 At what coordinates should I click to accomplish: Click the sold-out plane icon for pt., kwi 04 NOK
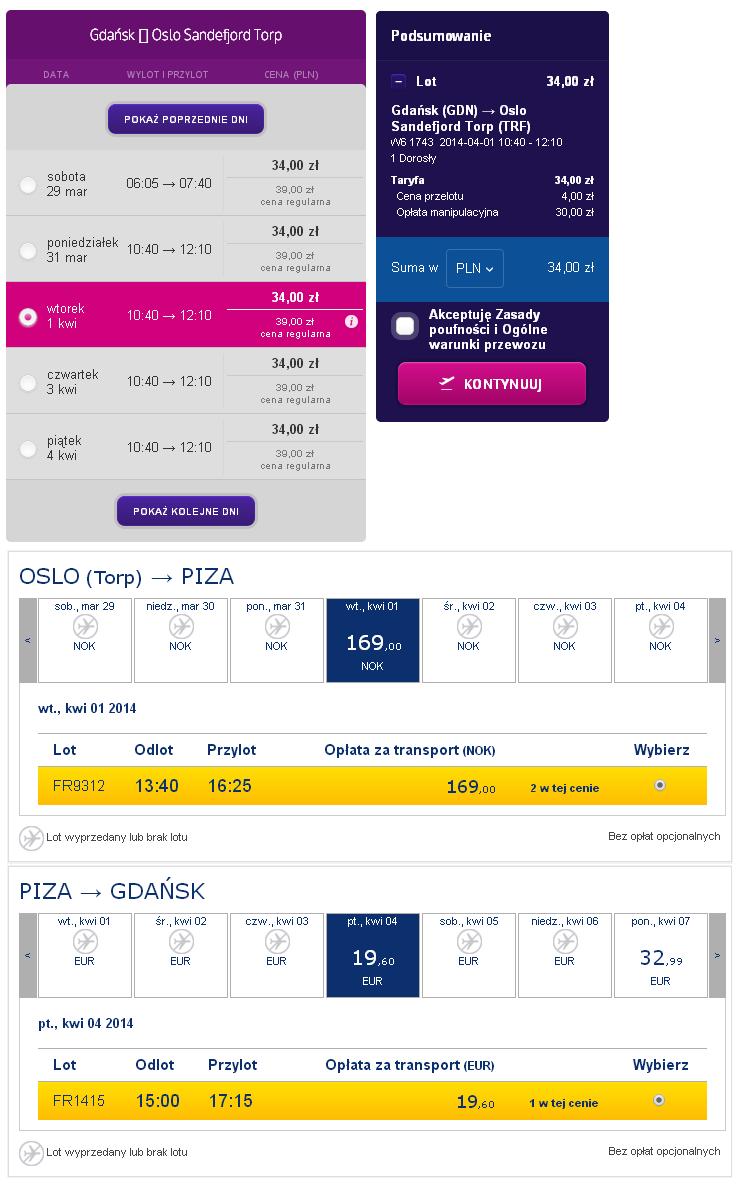pyautogui.click(x=661, y=626)
